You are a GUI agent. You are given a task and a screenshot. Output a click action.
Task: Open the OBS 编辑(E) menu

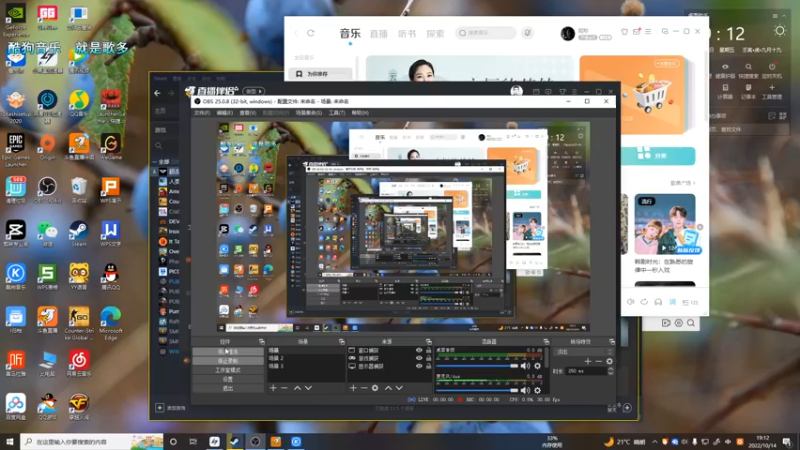pyautogui.click(x=224, y=113)
